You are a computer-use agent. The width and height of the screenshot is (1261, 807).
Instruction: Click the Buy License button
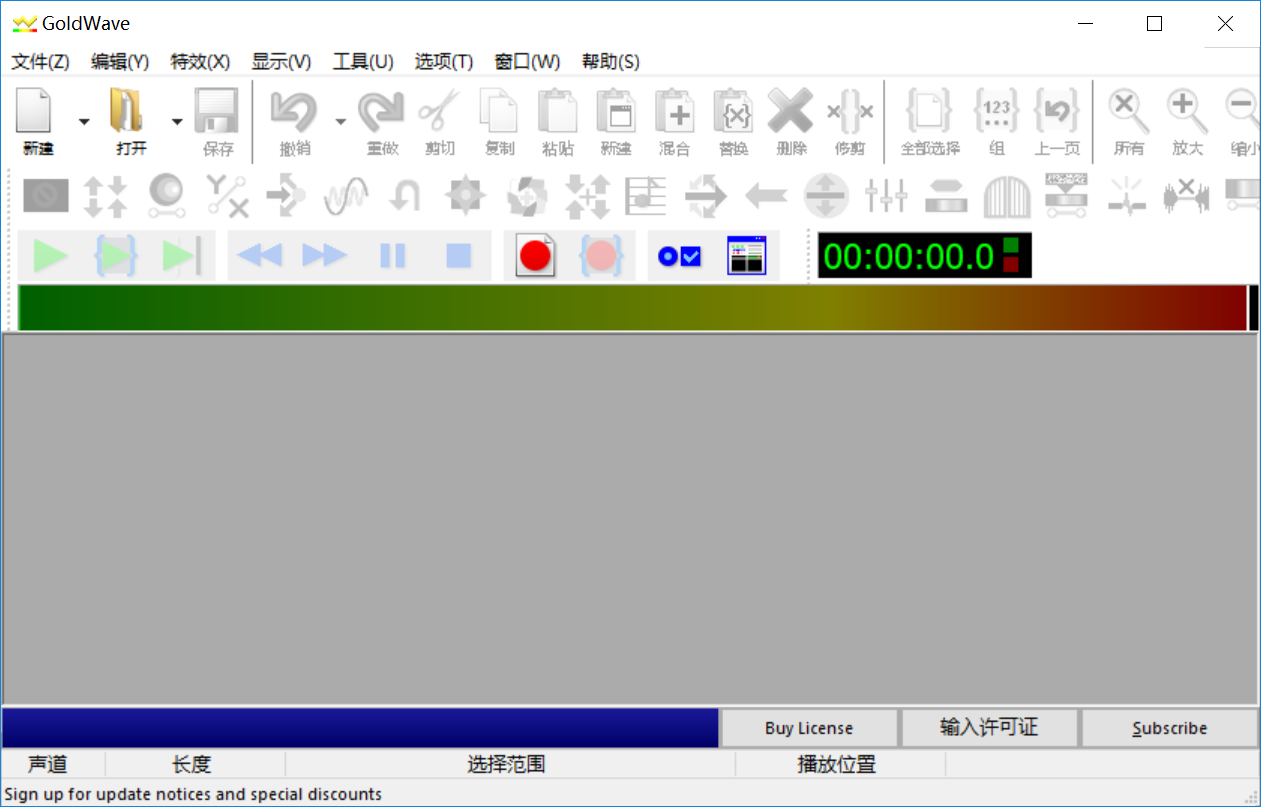809,728
